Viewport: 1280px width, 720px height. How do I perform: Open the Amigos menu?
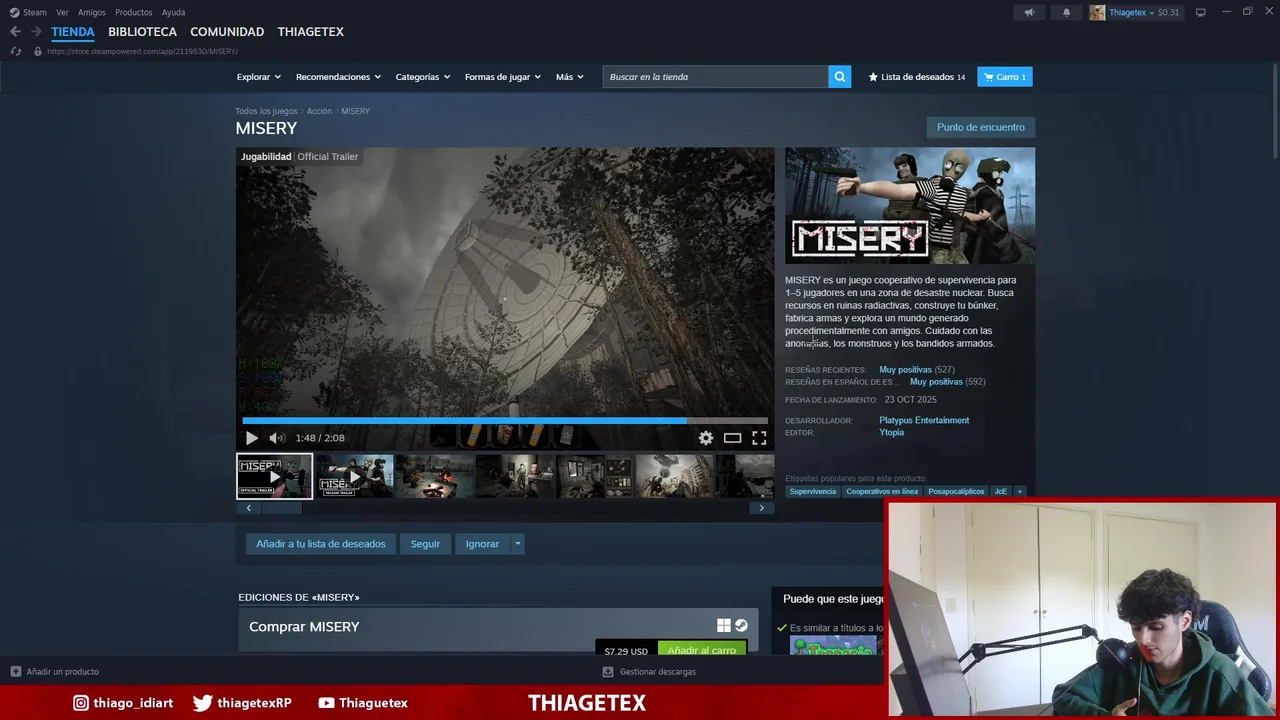click(92, 12)
